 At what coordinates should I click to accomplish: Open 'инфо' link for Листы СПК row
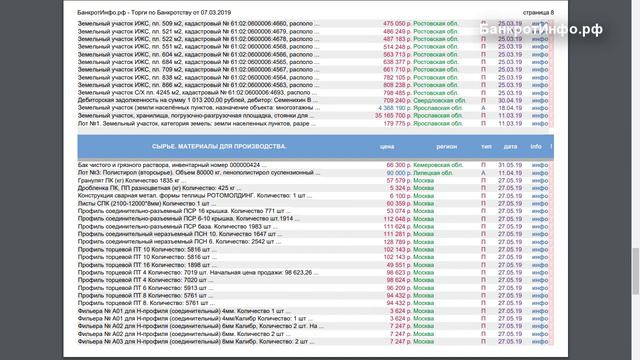click(540, 204)
